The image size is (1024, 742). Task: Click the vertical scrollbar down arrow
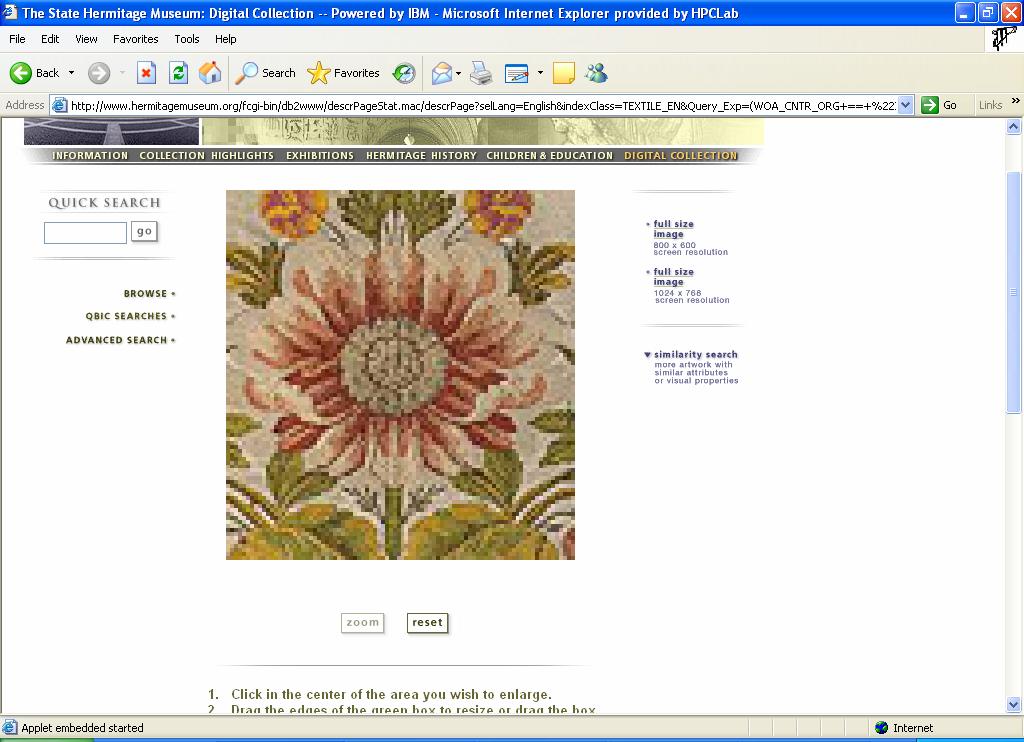click(x=1014, y=705)
